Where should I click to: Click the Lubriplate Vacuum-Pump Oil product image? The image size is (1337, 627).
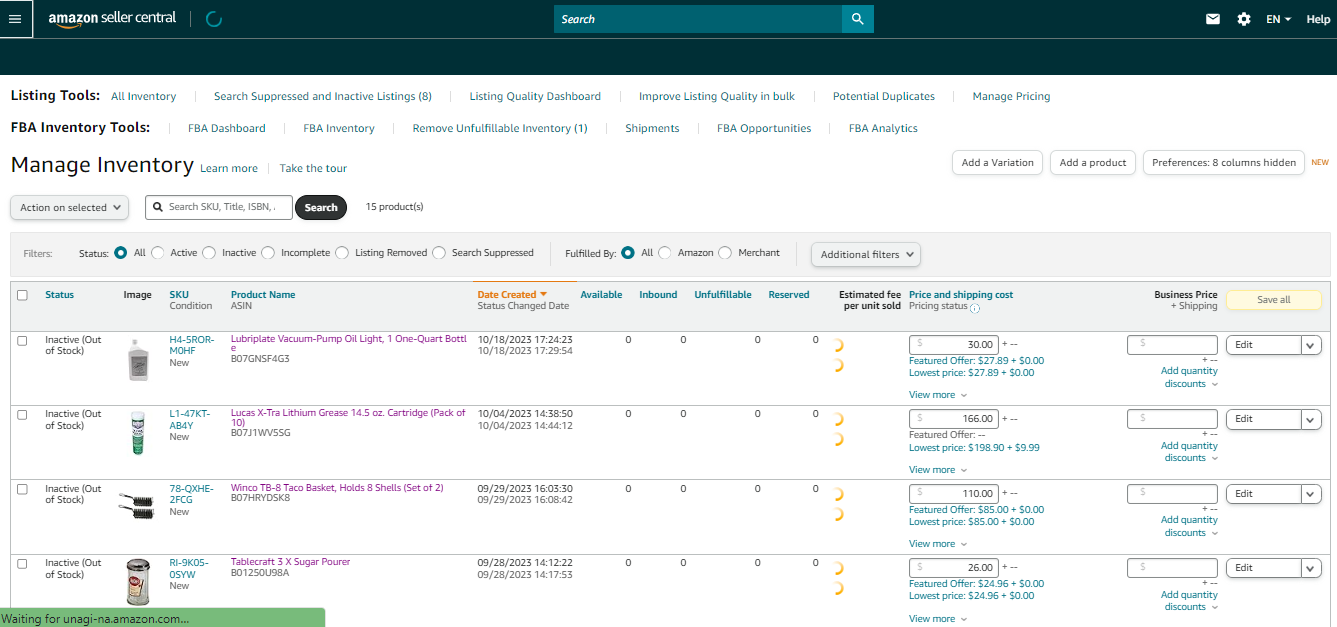(138, 360)
